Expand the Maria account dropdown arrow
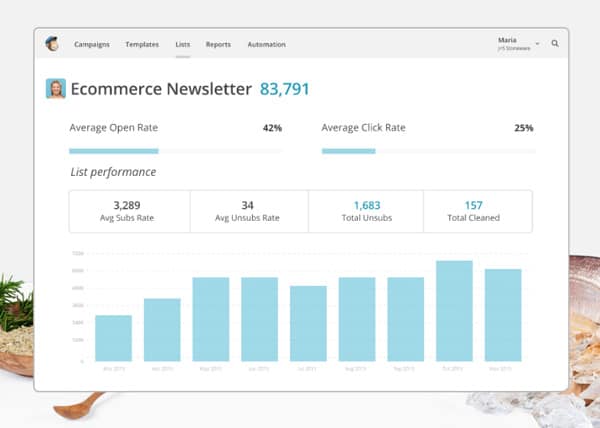 (537, 44)
